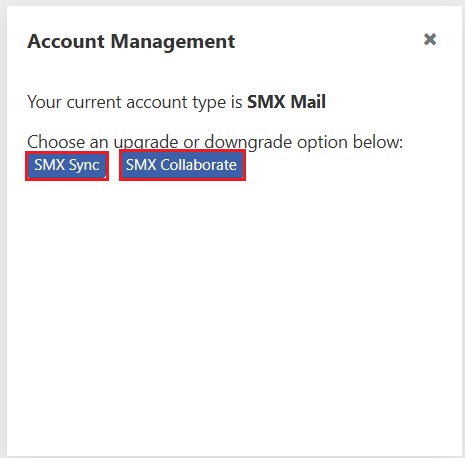Screen dimensions: 465x458
Task: Select the SMX Collaborate upgrade option
Action: click(x=182, y=165)
